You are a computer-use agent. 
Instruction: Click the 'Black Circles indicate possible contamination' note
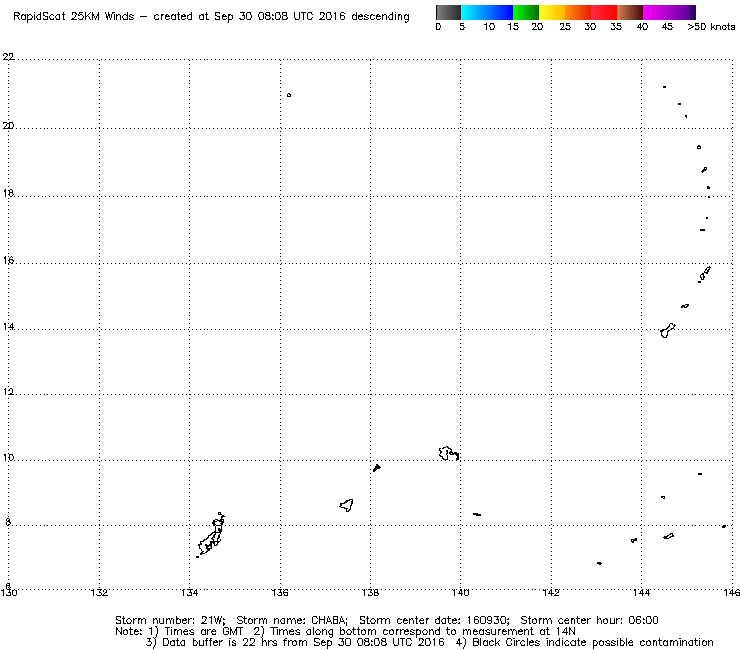(584, 642)
